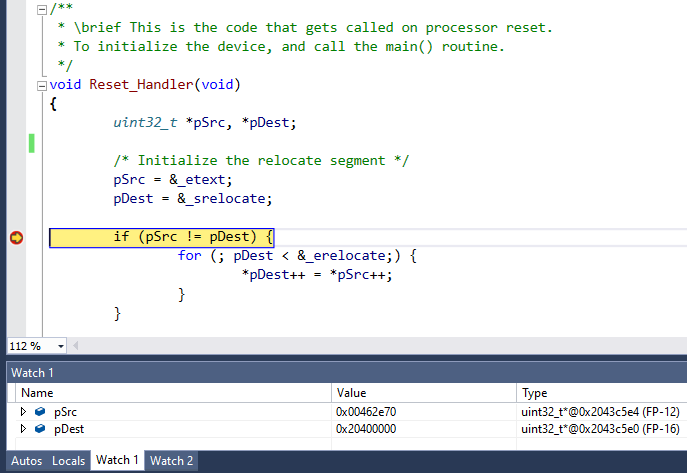Open the 112 % zoom dropdown
This screenshot has width=687, height=473.
point(61,346)
